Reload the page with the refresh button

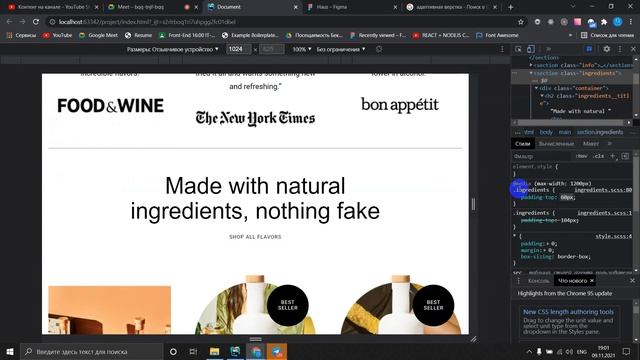(36, 22)
